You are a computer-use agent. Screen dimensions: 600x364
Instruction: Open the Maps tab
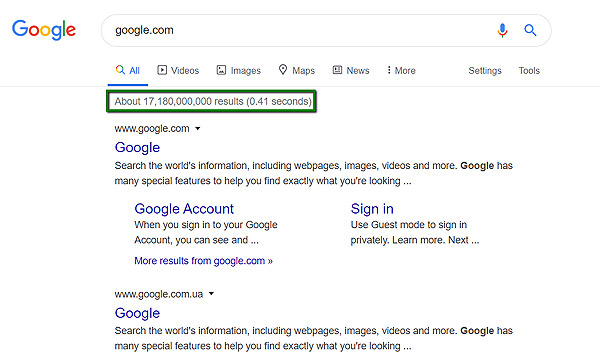[x=297, y=70]
